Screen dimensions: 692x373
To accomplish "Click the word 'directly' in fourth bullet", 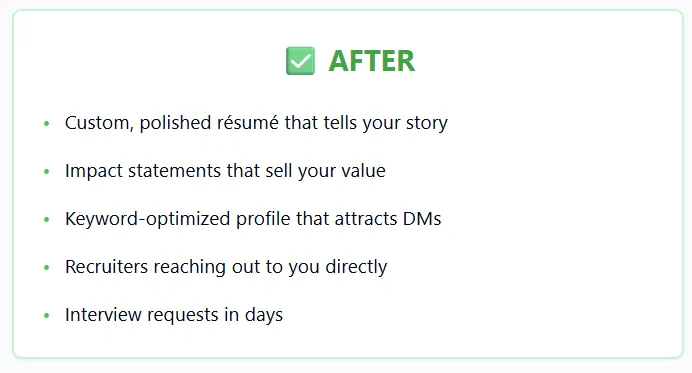I will [356, 268].
